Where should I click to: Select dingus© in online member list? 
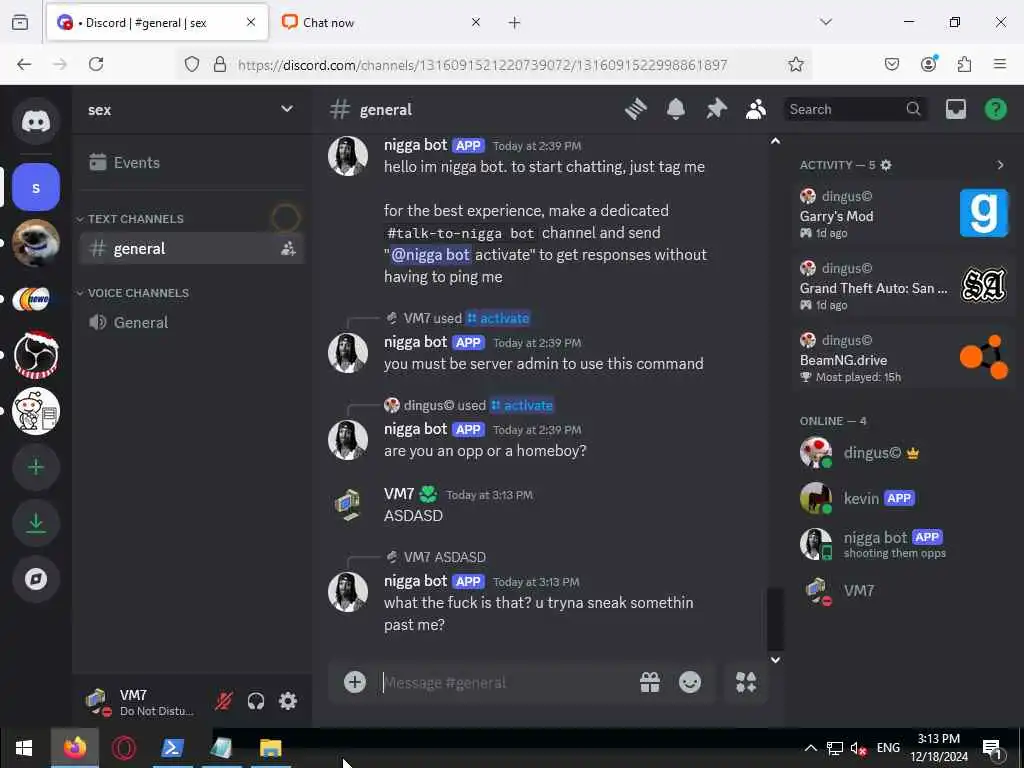pos(904,453)
